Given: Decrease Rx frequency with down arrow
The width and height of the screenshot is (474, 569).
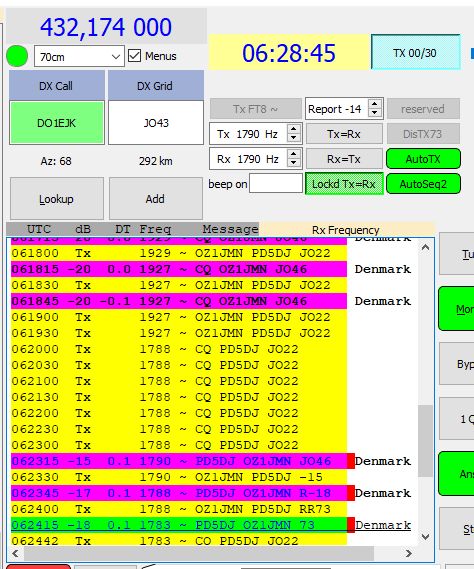Looking at the screenshot, I should 294,164.
